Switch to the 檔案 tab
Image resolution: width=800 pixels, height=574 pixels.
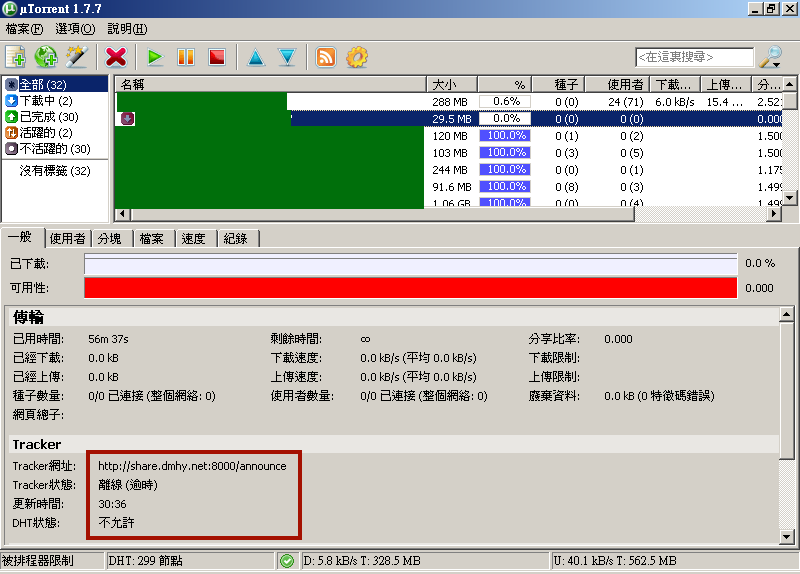154,238
